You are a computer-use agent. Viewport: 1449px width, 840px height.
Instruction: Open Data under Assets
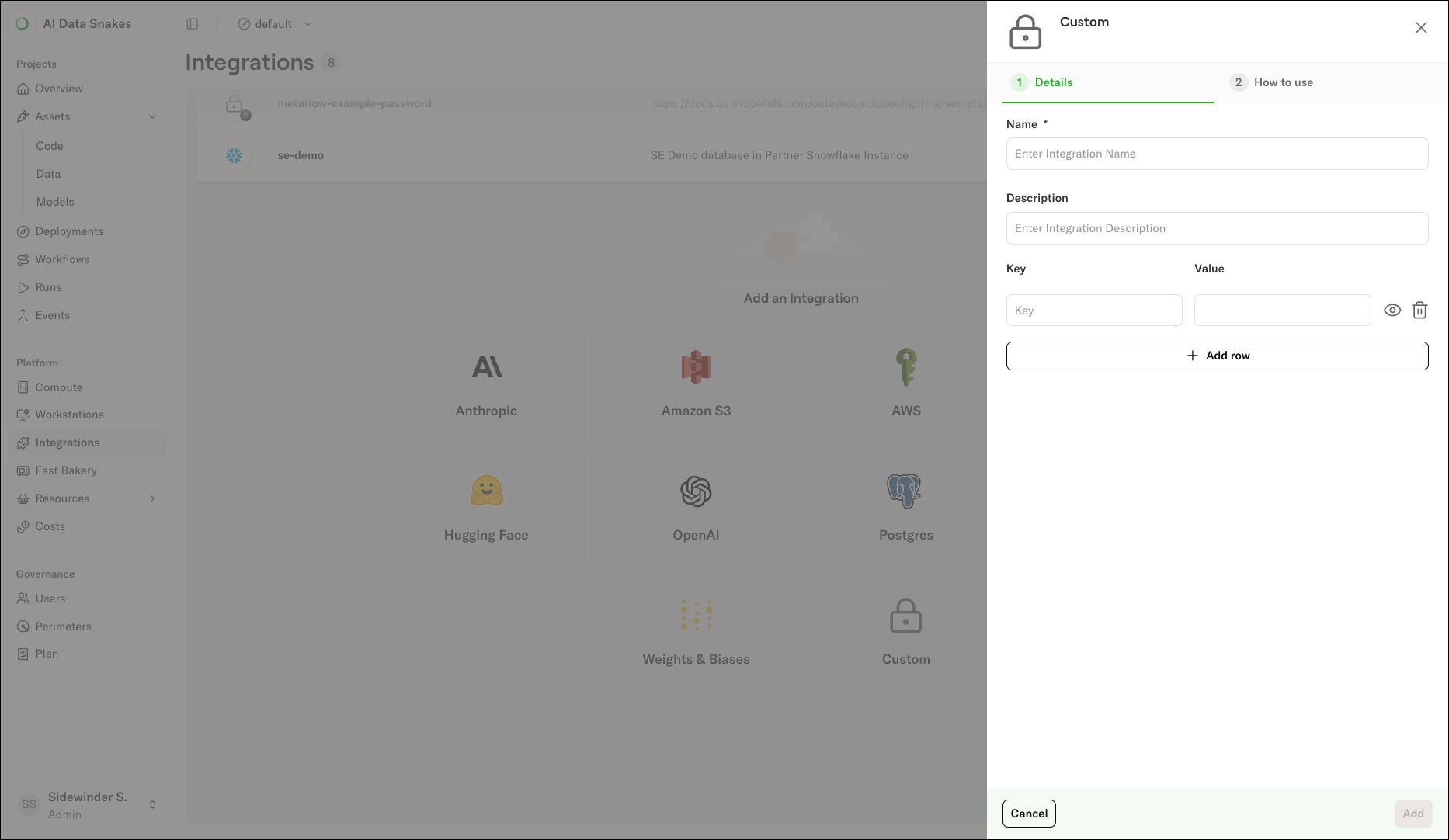click(x=48, y=174)
